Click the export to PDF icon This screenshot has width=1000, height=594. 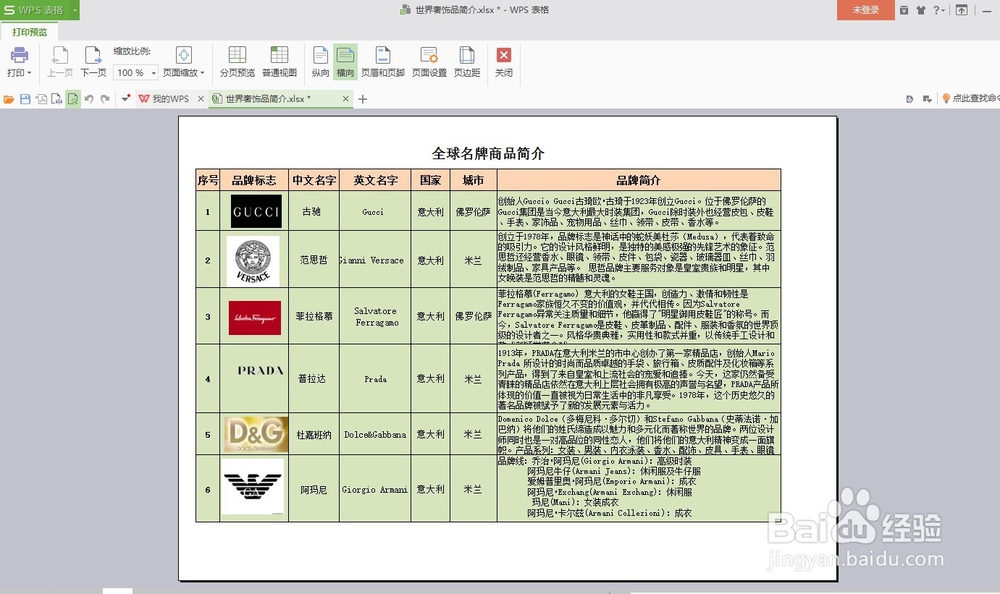(x=41, y=99)
